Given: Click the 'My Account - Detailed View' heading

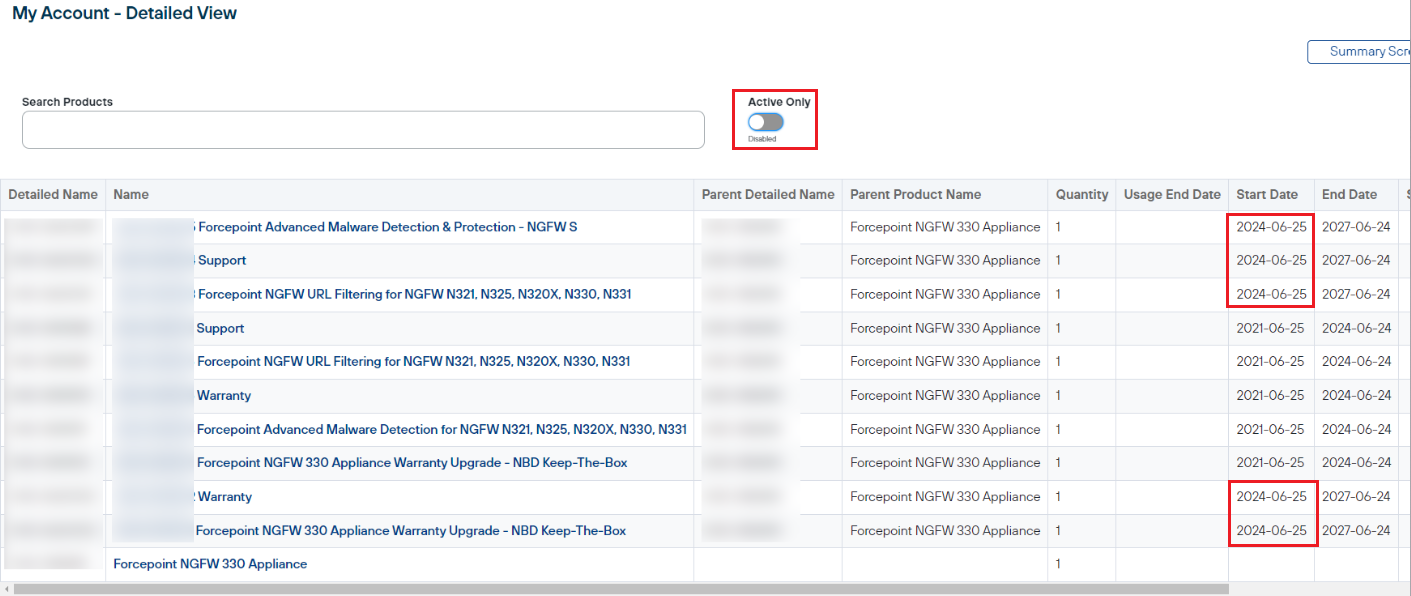Looking at the screenshot, I should (125, 14).
